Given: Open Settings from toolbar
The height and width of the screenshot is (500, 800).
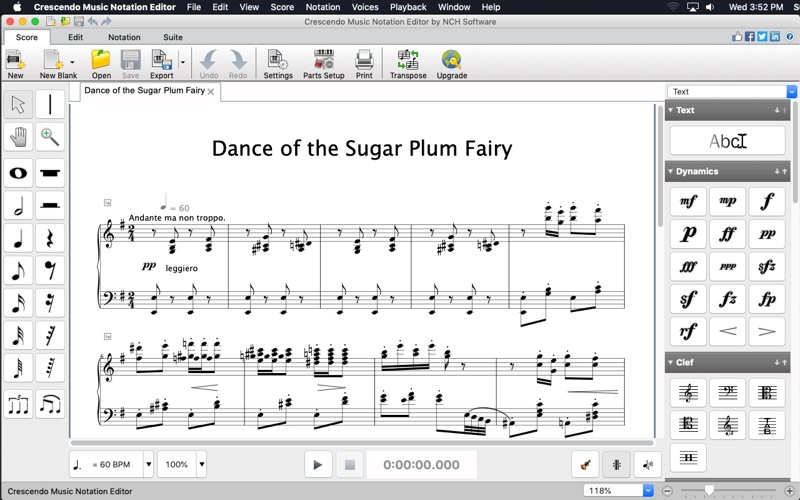Looking at the screenshot, I should point(278,64).
